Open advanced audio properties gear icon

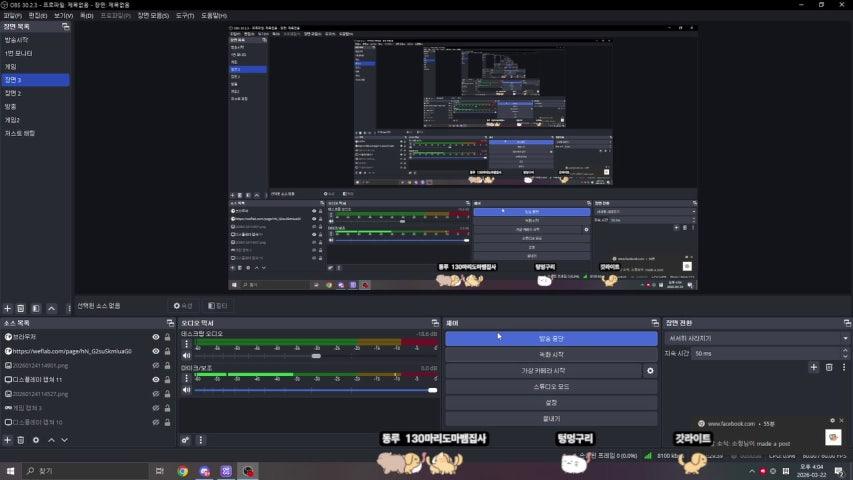[186, 439]
